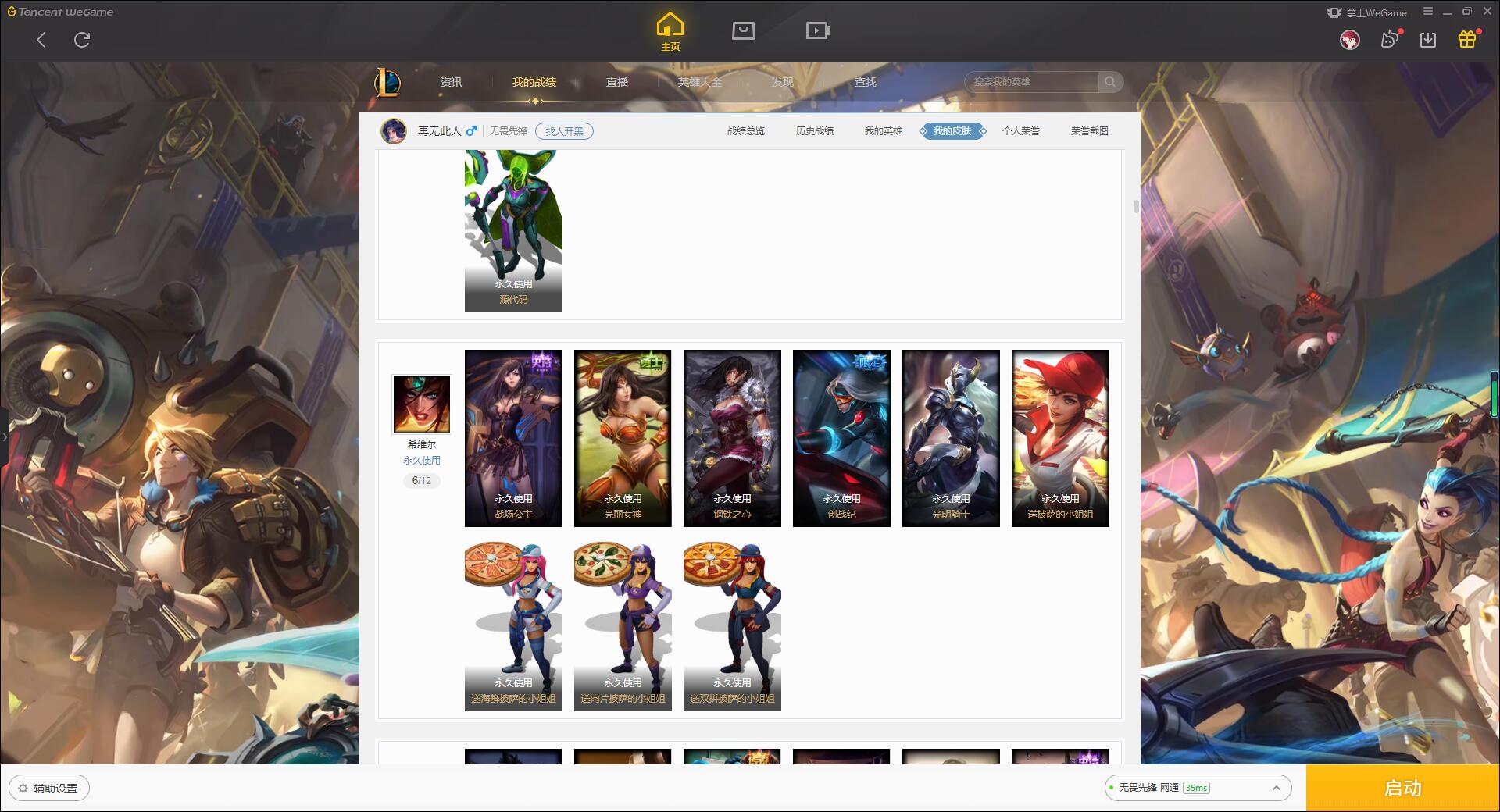Select the 我的皮肤 sub-tab
Viewport: 1500px width, 812px height.
[x=952, y=131]
